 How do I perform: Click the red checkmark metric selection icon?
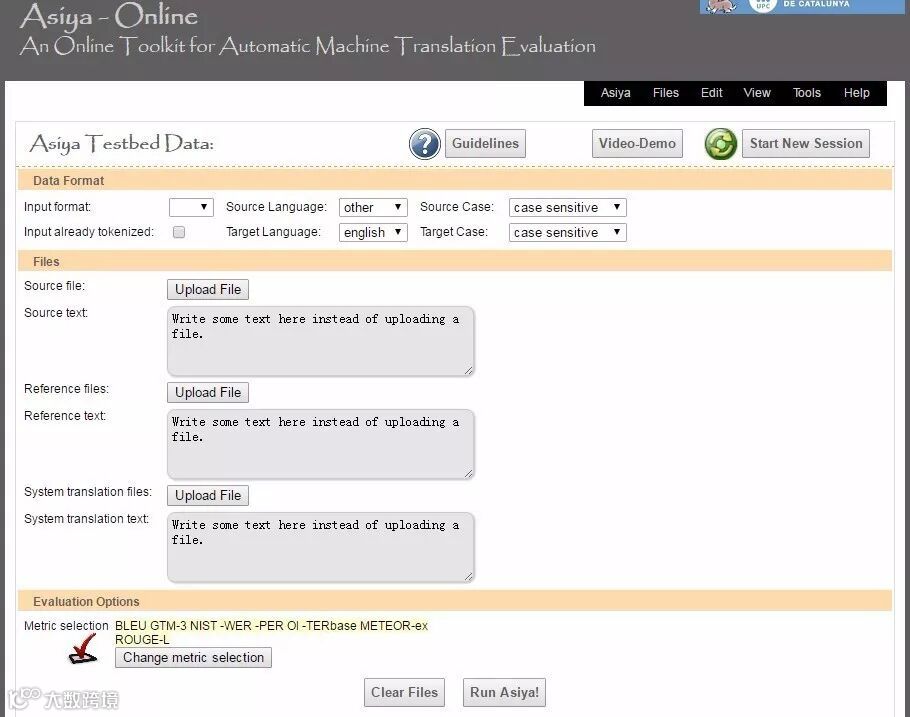(84, 648)
